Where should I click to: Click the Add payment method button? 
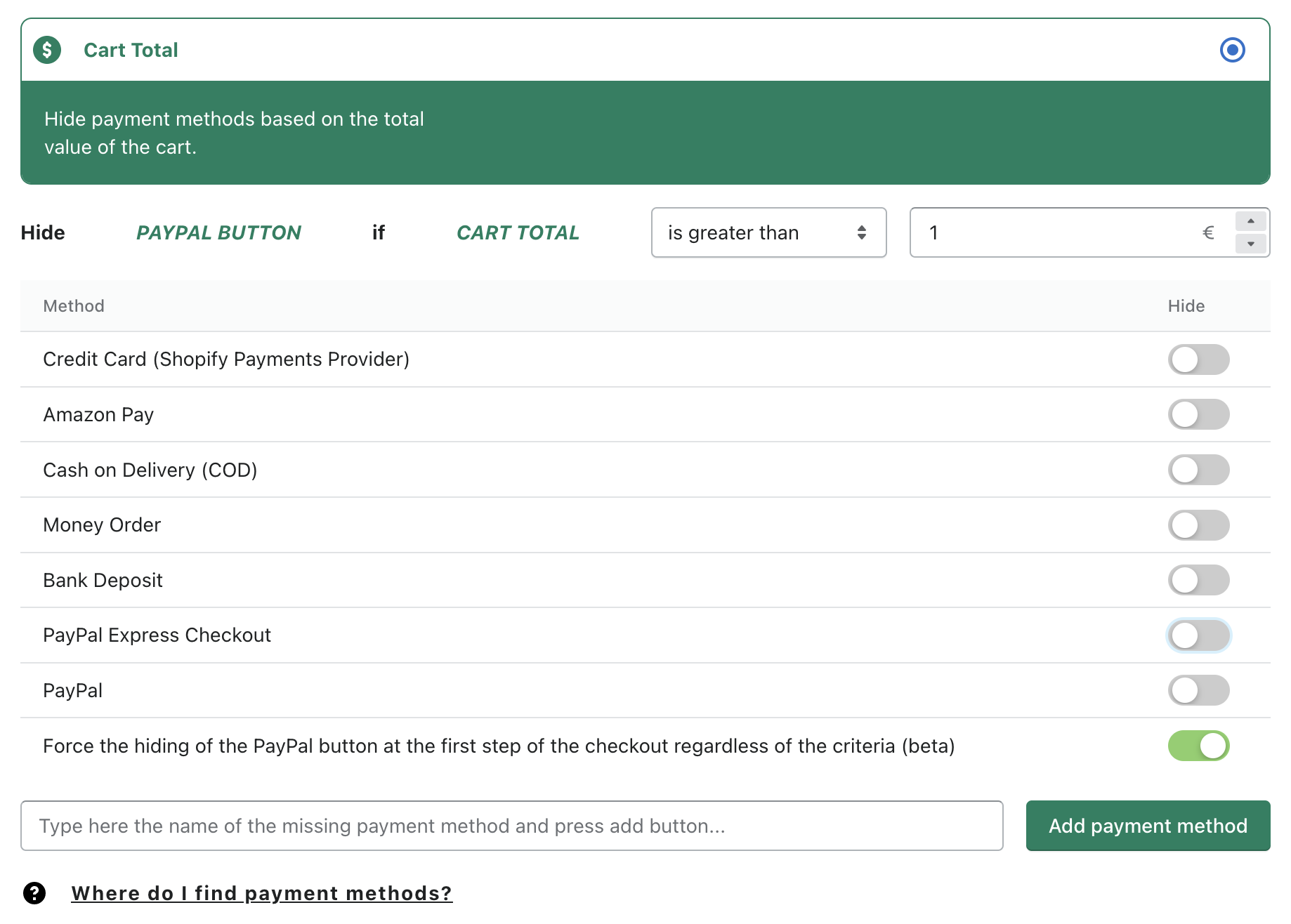pos(1148,826)
